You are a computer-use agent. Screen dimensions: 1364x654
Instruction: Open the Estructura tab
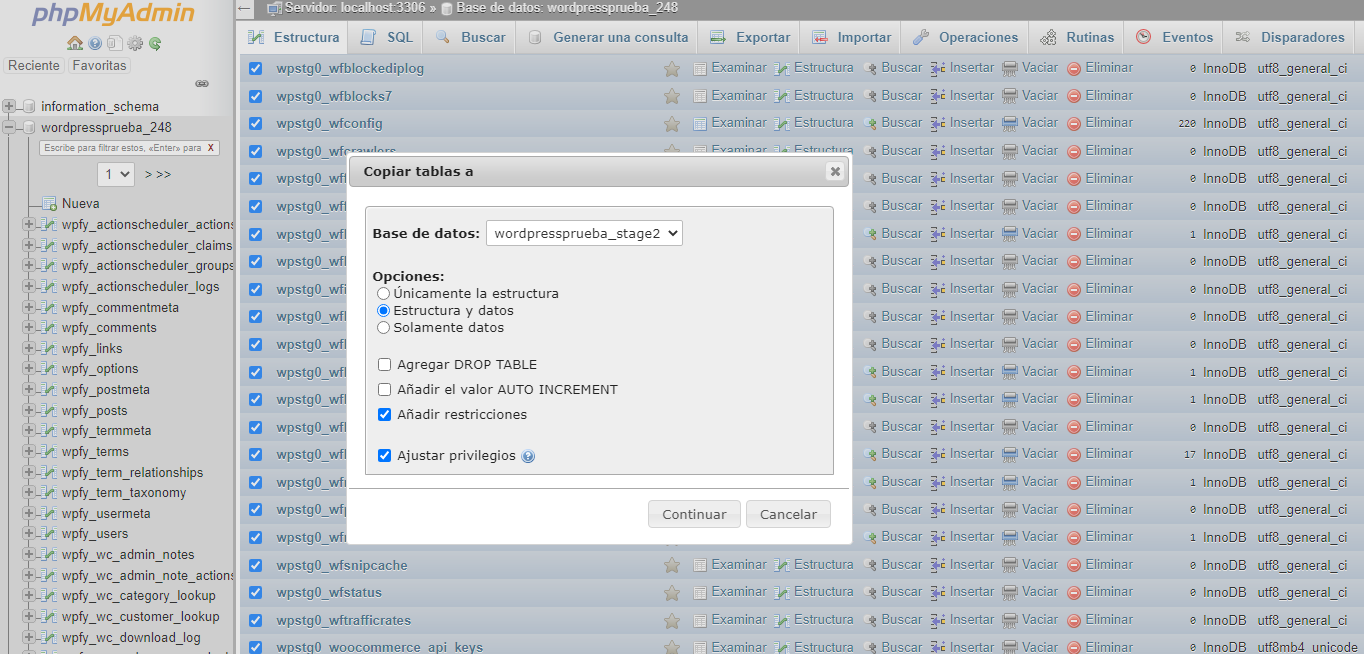[x=294, y=37]
